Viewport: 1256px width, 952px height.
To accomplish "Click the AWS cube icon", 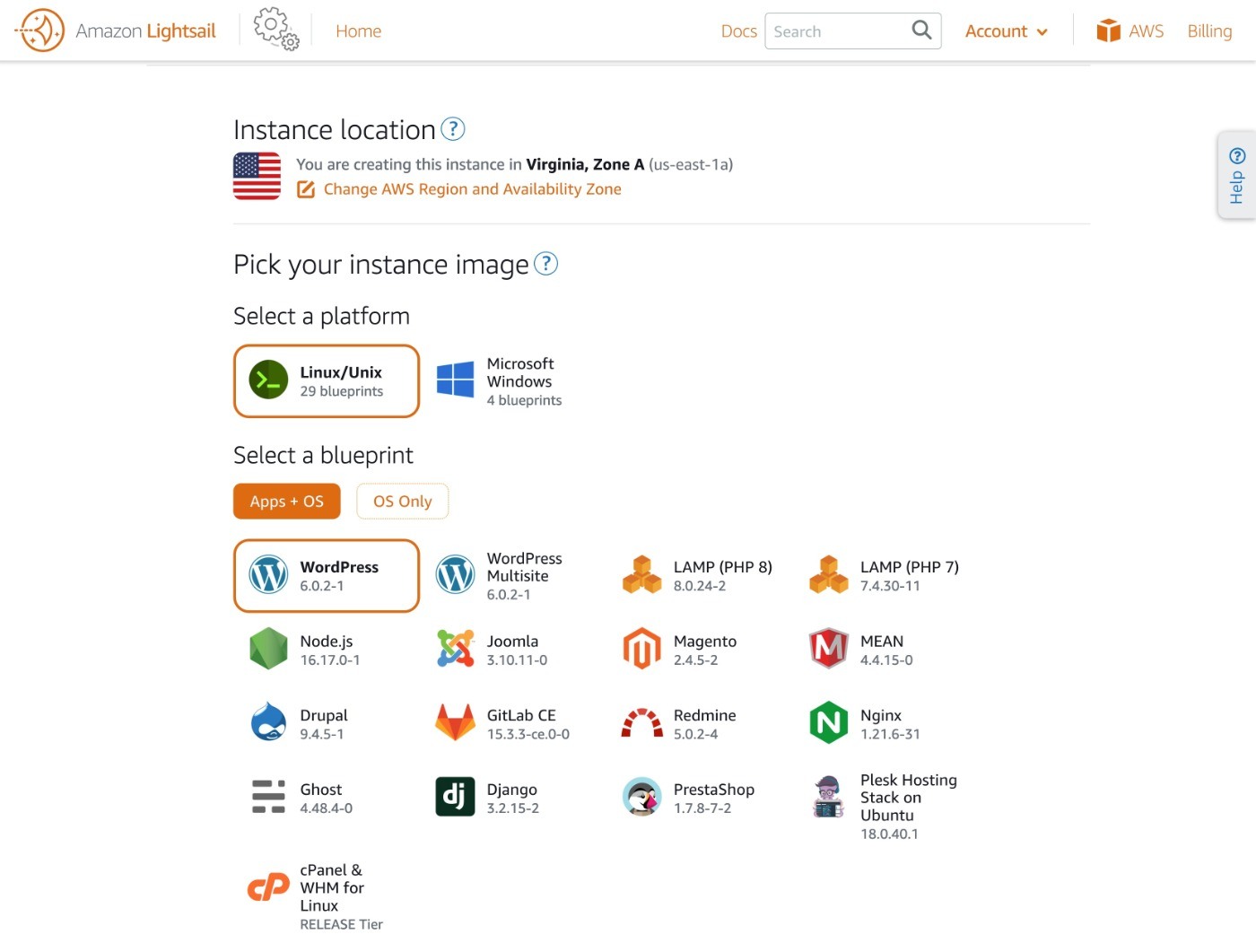I will click(x=1109, y=31).
